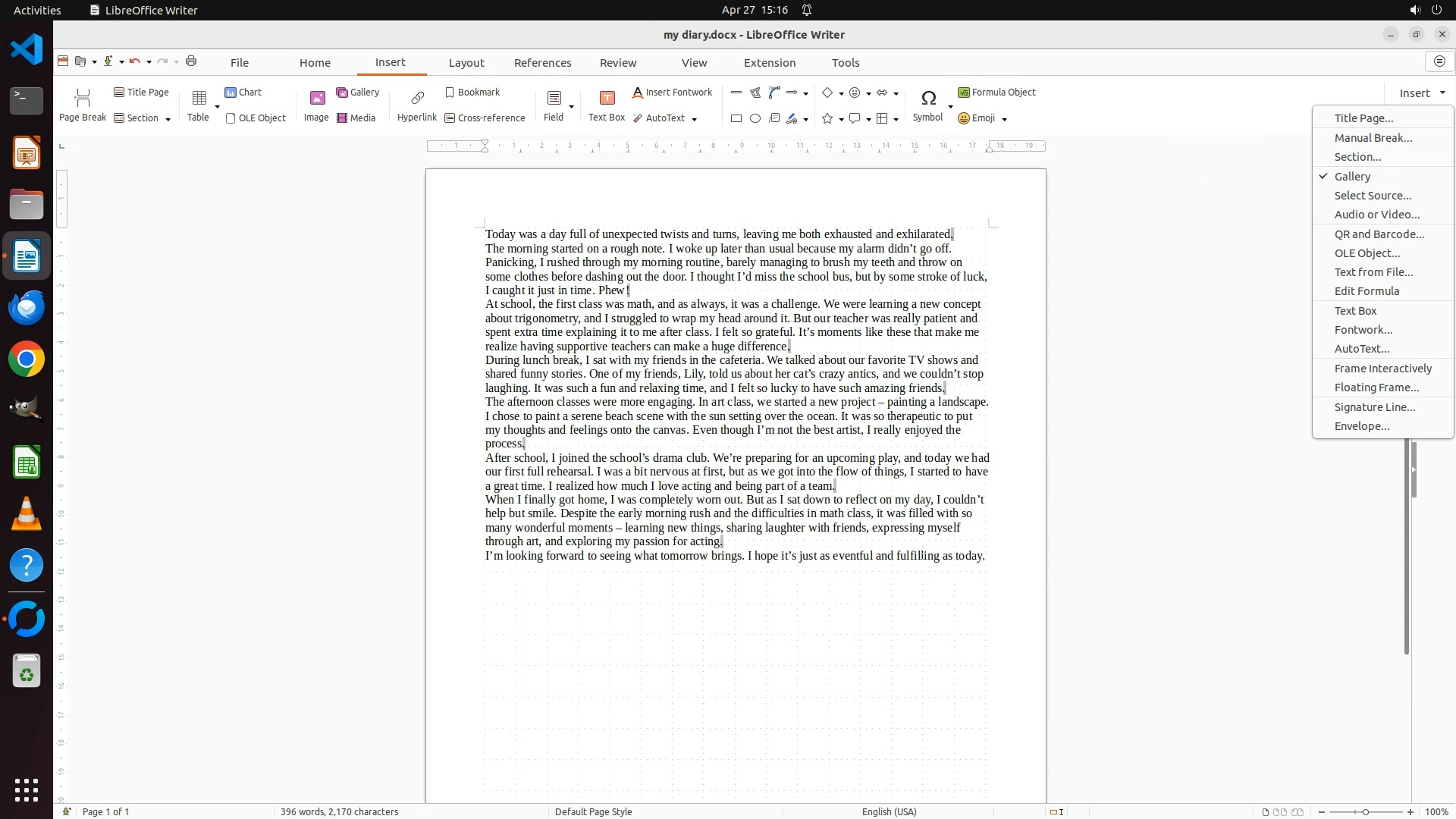
Task: Click the Image insert icon
Action: click(x=317, y=99)
